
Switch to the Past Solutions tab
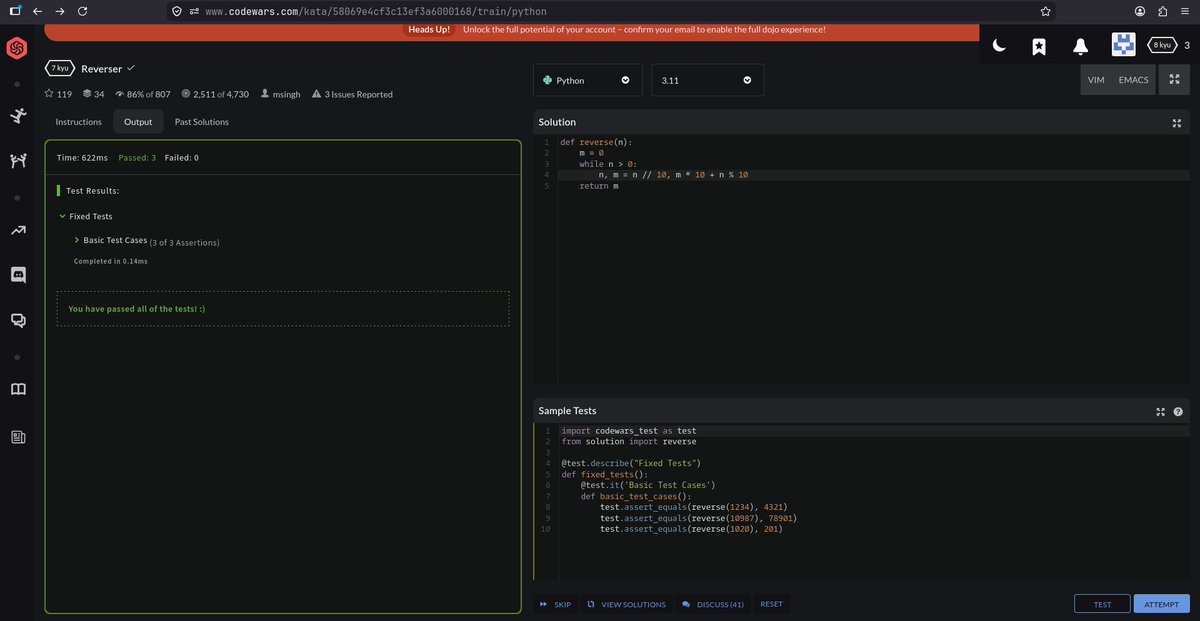tap(201, 122)
